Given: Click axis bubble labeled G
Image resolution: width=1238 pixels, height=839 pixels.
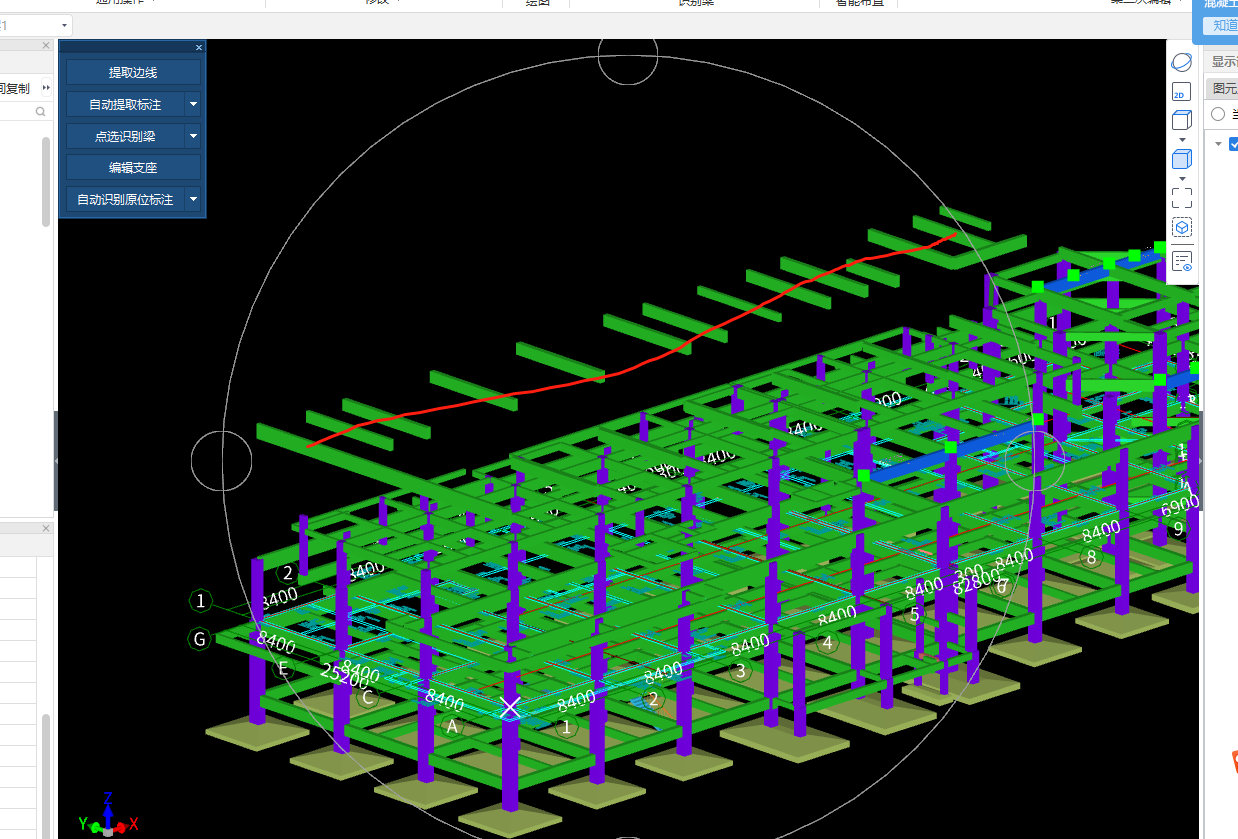Looking at the screenshot, I should coord(200,639).
